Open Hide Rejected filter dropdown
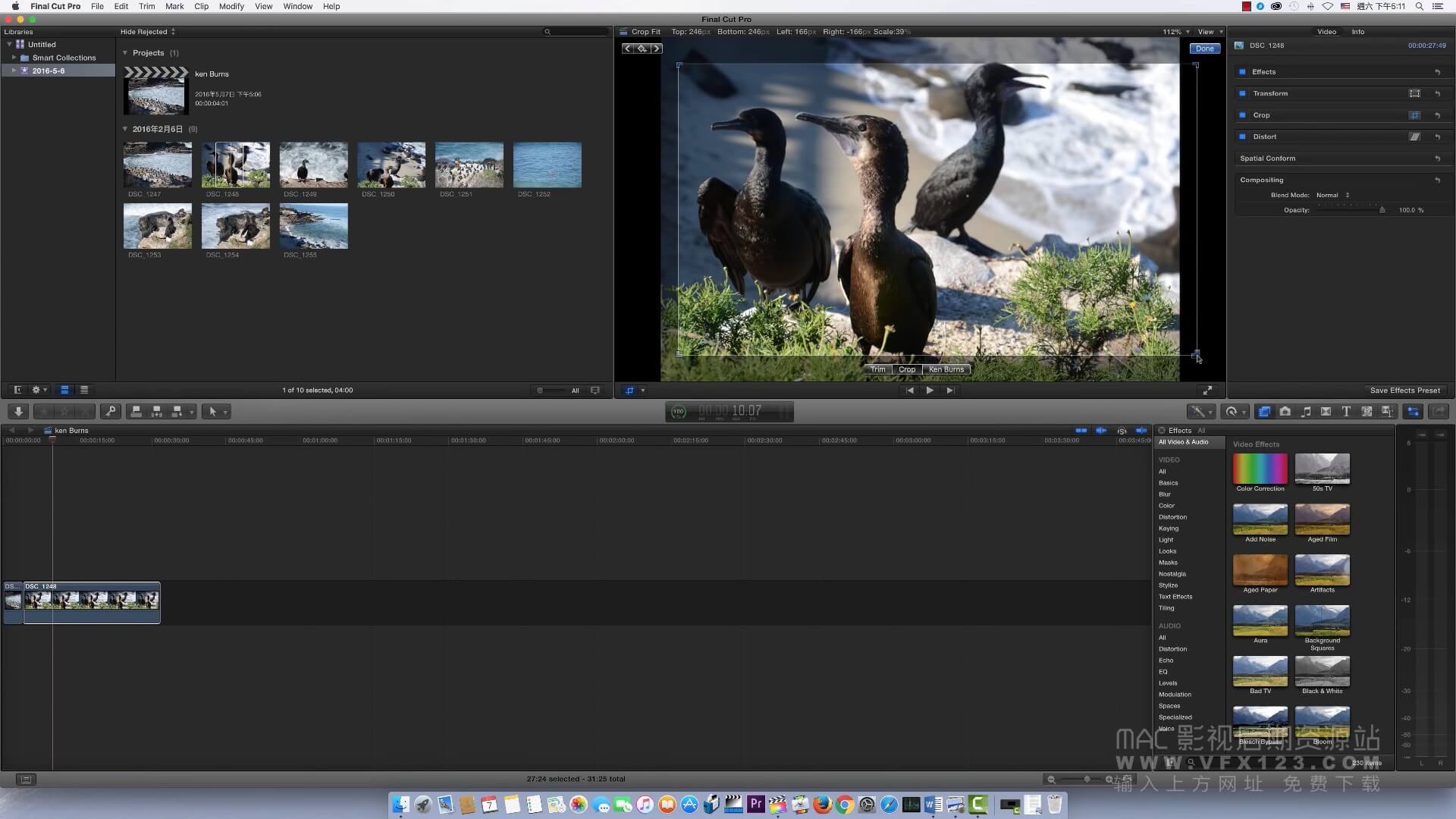1456x819 pixels. (x=148, y=32)
